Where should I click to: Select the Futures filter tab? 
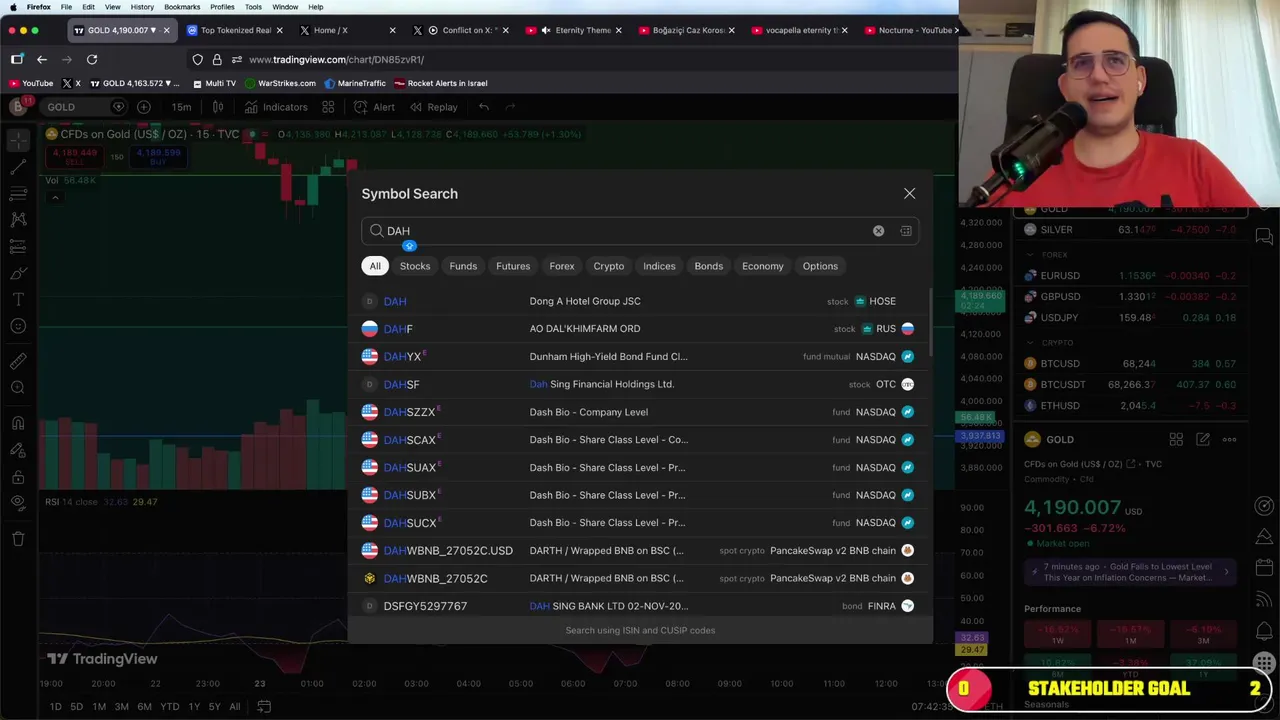pyautogui.click(x=513, y=266)
